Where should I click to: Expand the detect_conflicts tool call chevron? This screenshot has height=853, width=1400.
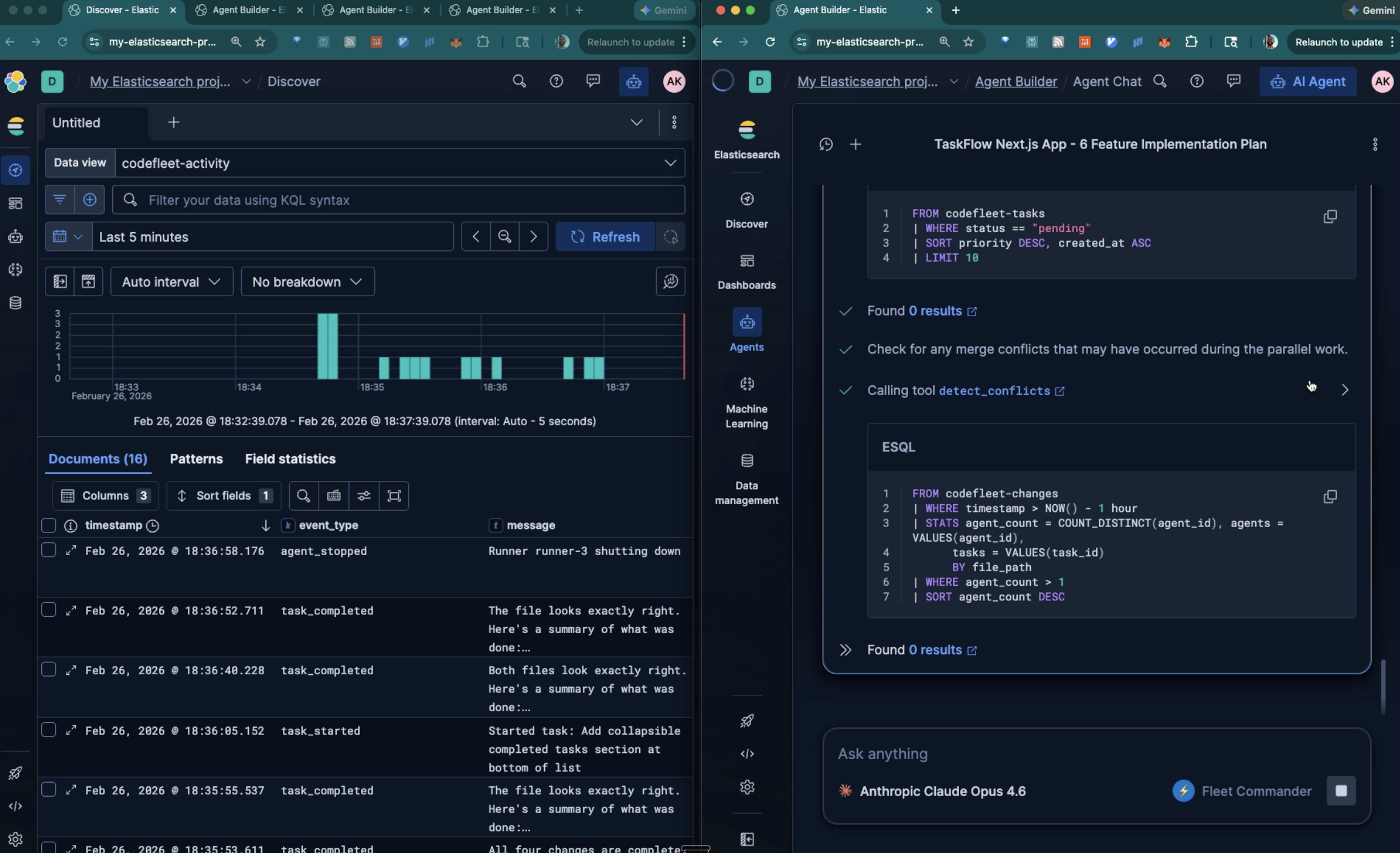(1344, 390)
